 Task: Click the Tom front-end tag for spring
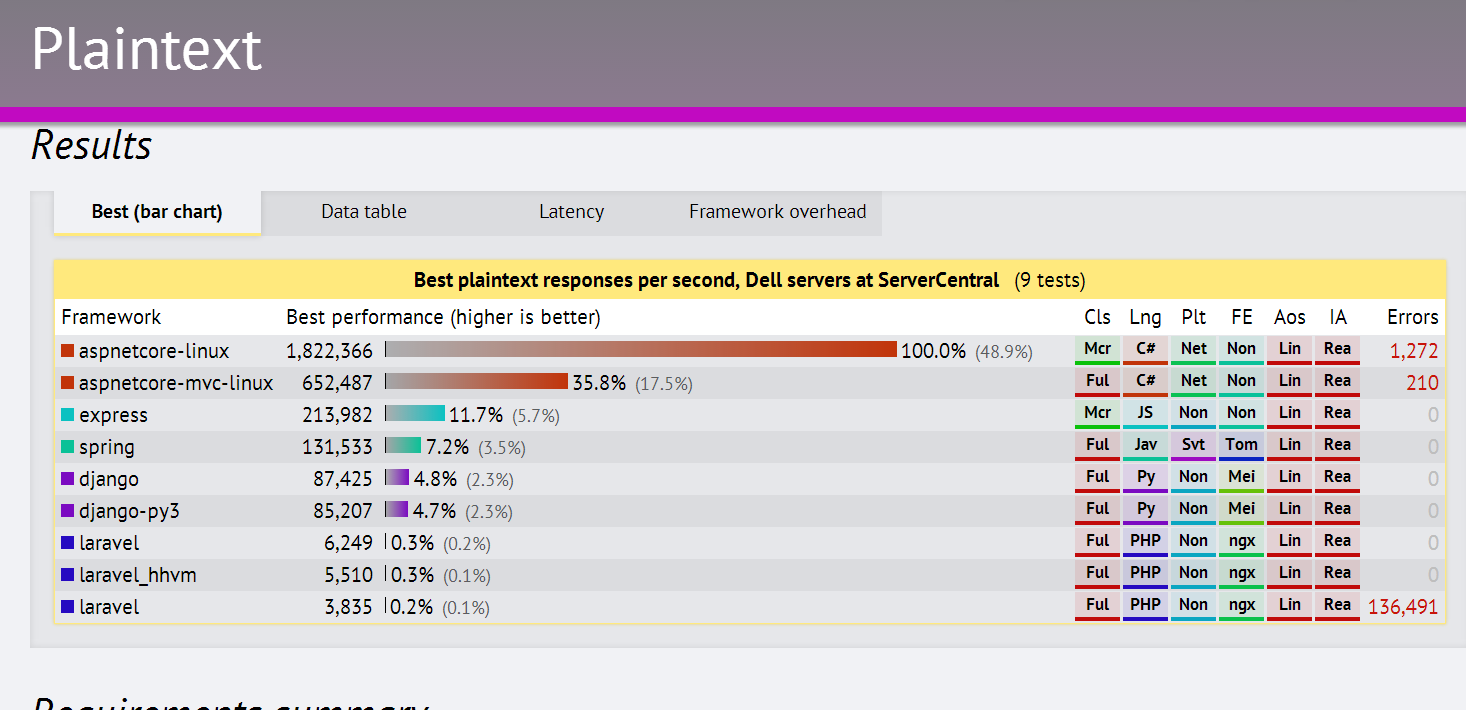click(x=1241, y=446)
